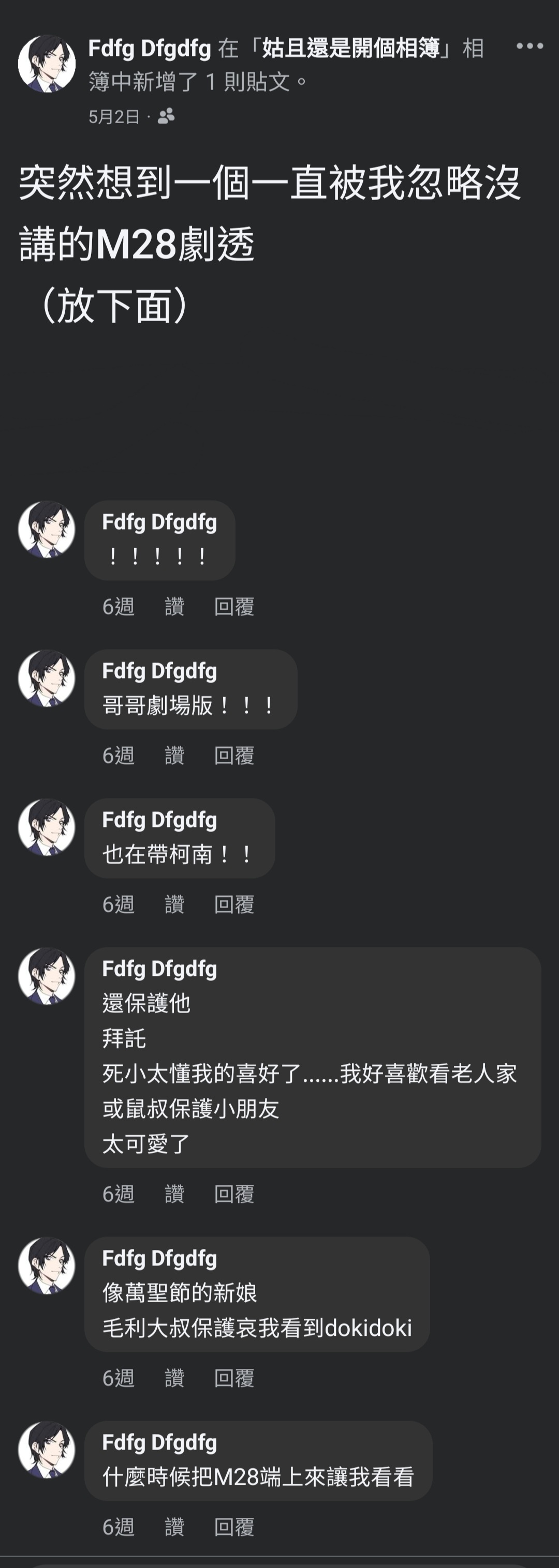Open the three-dot post options menu
Viewport: 559px width, 1568px height.
pyautogui.click(x=529, y=46)
